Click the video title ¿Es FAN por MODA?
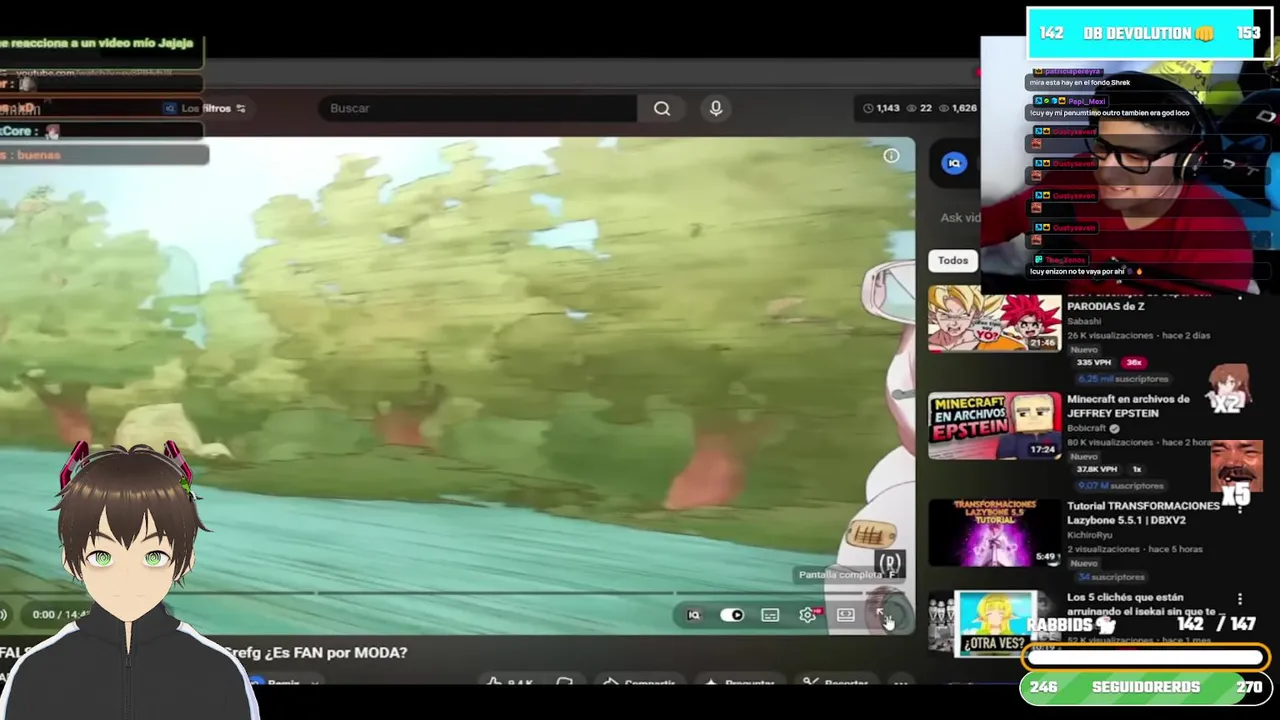This screenshot has width=1280, height=720. pyautogui.click(x=315, y=652)
